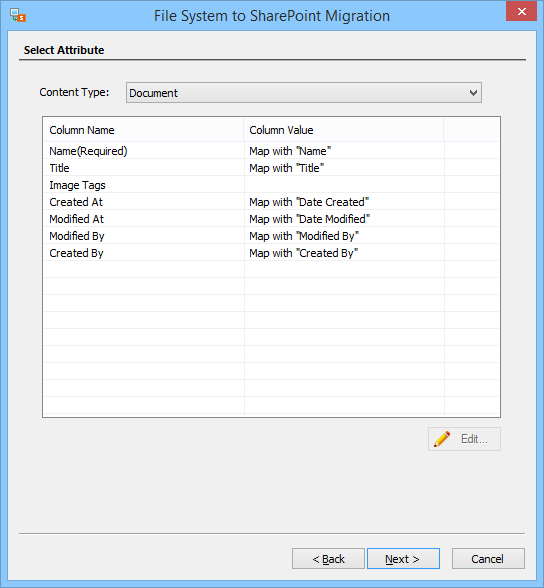Click the Map with "Created By" value
This screenshot has width=544, height=588.
(x=304, y=253)
